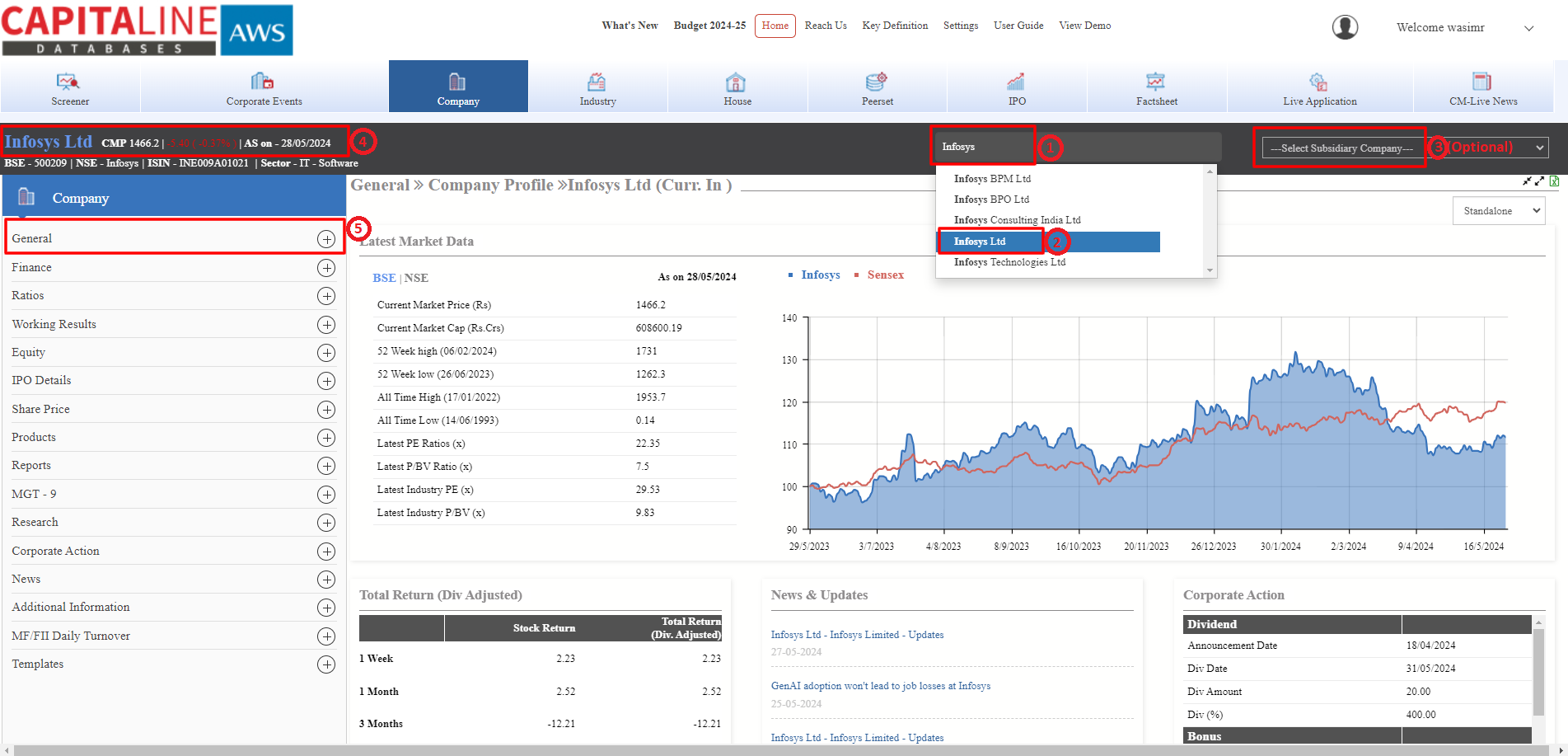
Task: Open the Peerset icon
Action: point(876,82)
